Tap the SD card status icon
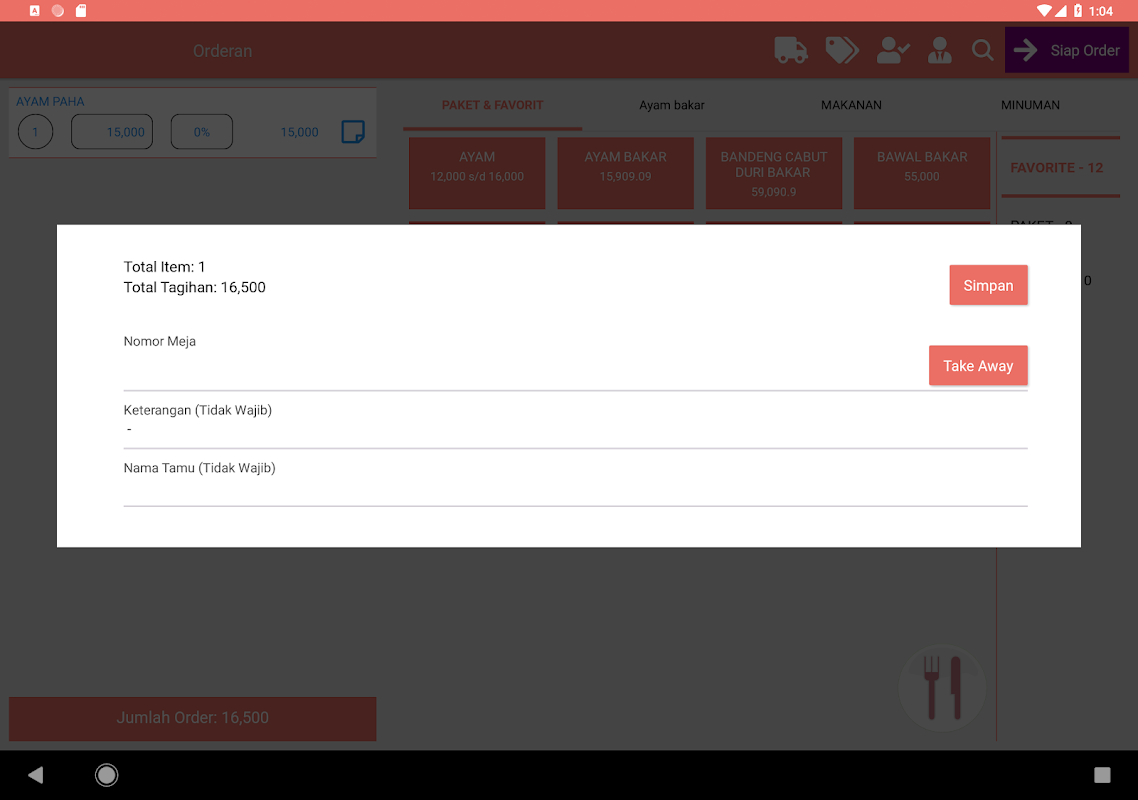1138x800 pixels. click(x=81, y=11)
